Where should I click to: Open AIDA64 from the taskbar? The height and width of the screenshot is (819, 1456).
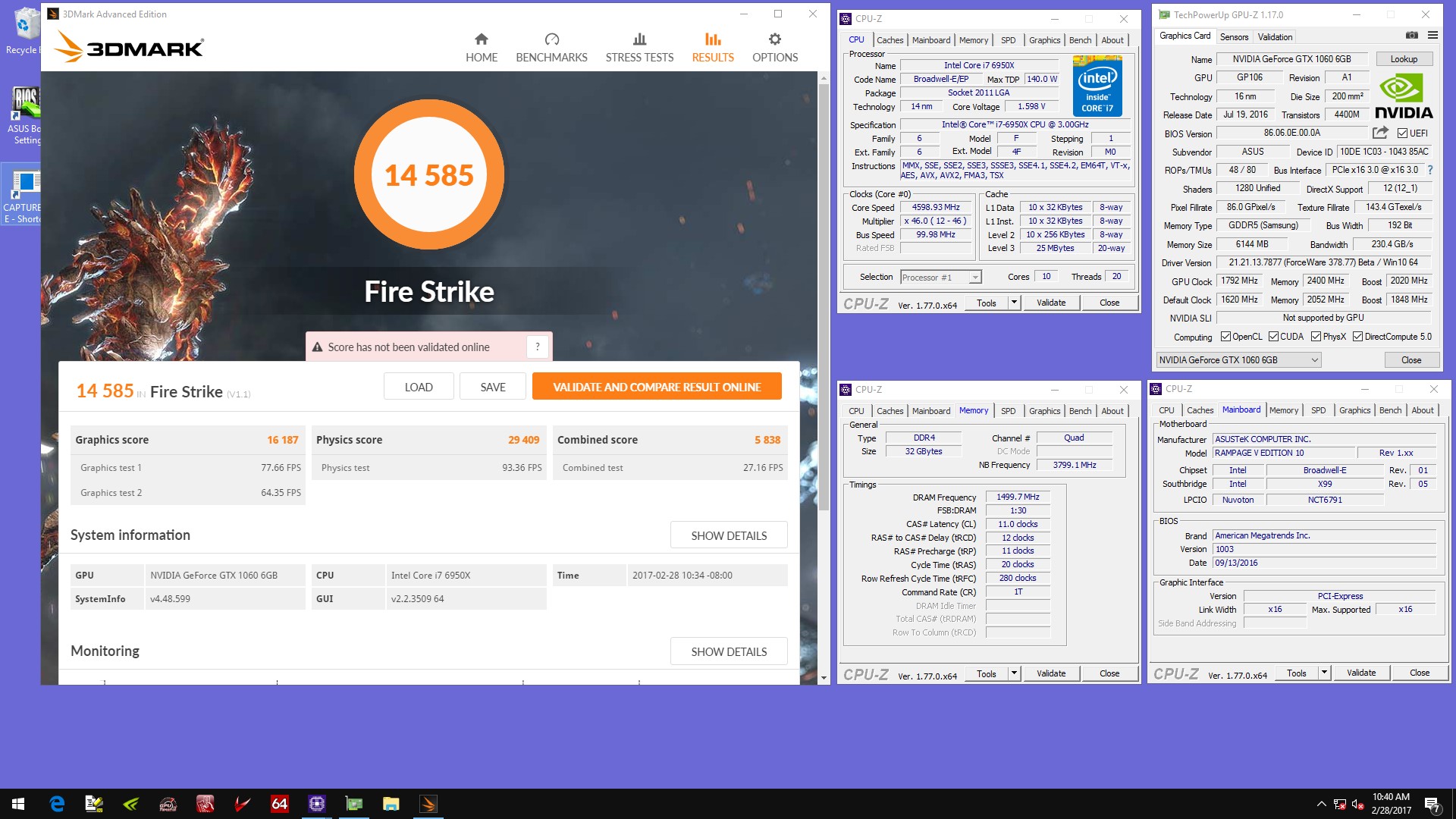click(x=279, y=804)
